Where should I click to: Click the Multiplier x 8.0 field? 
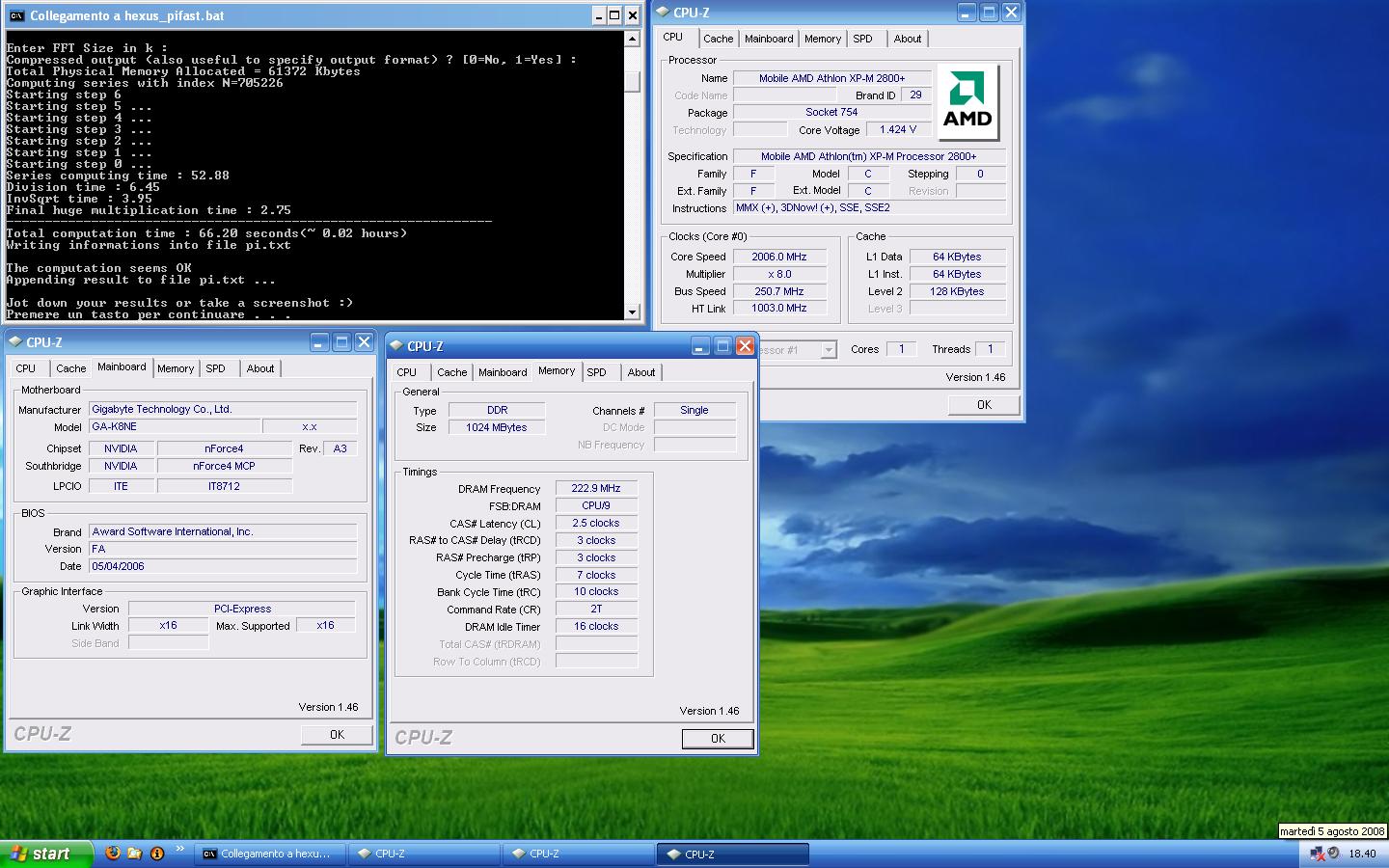779,274
